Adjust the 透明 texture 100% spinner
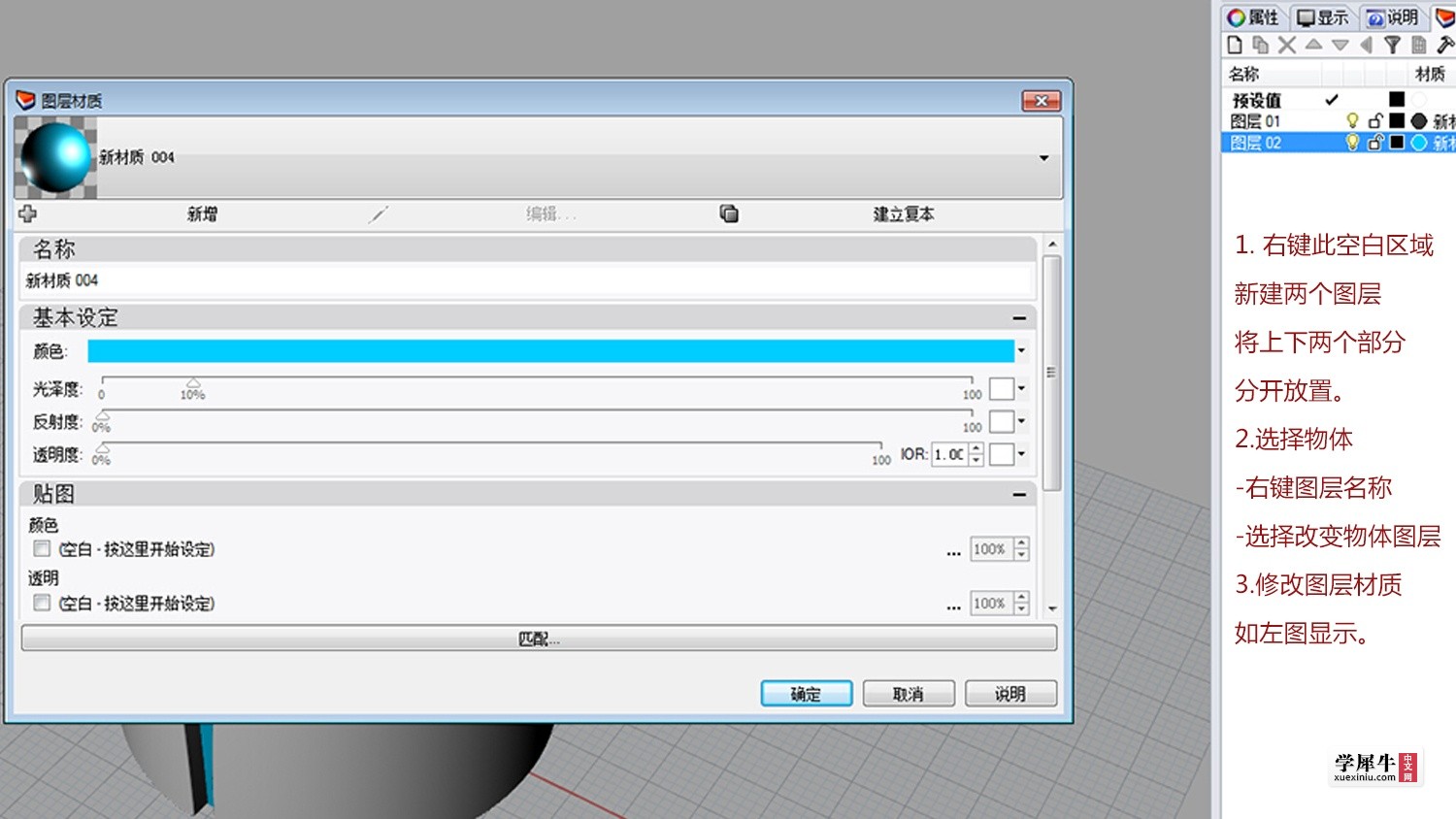The width and height of the screenshot is (1456, 819). [x=1021, y=603]
